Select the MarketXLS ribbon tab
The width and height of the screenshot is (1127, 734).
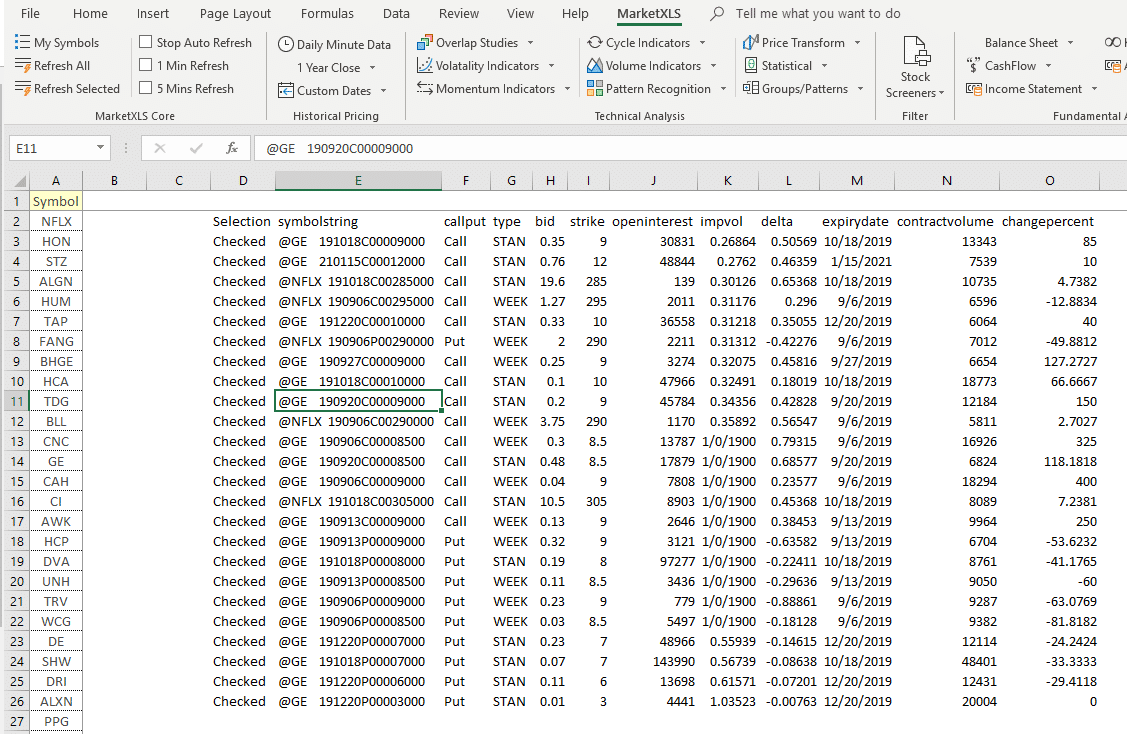click(x=648, y=14)
